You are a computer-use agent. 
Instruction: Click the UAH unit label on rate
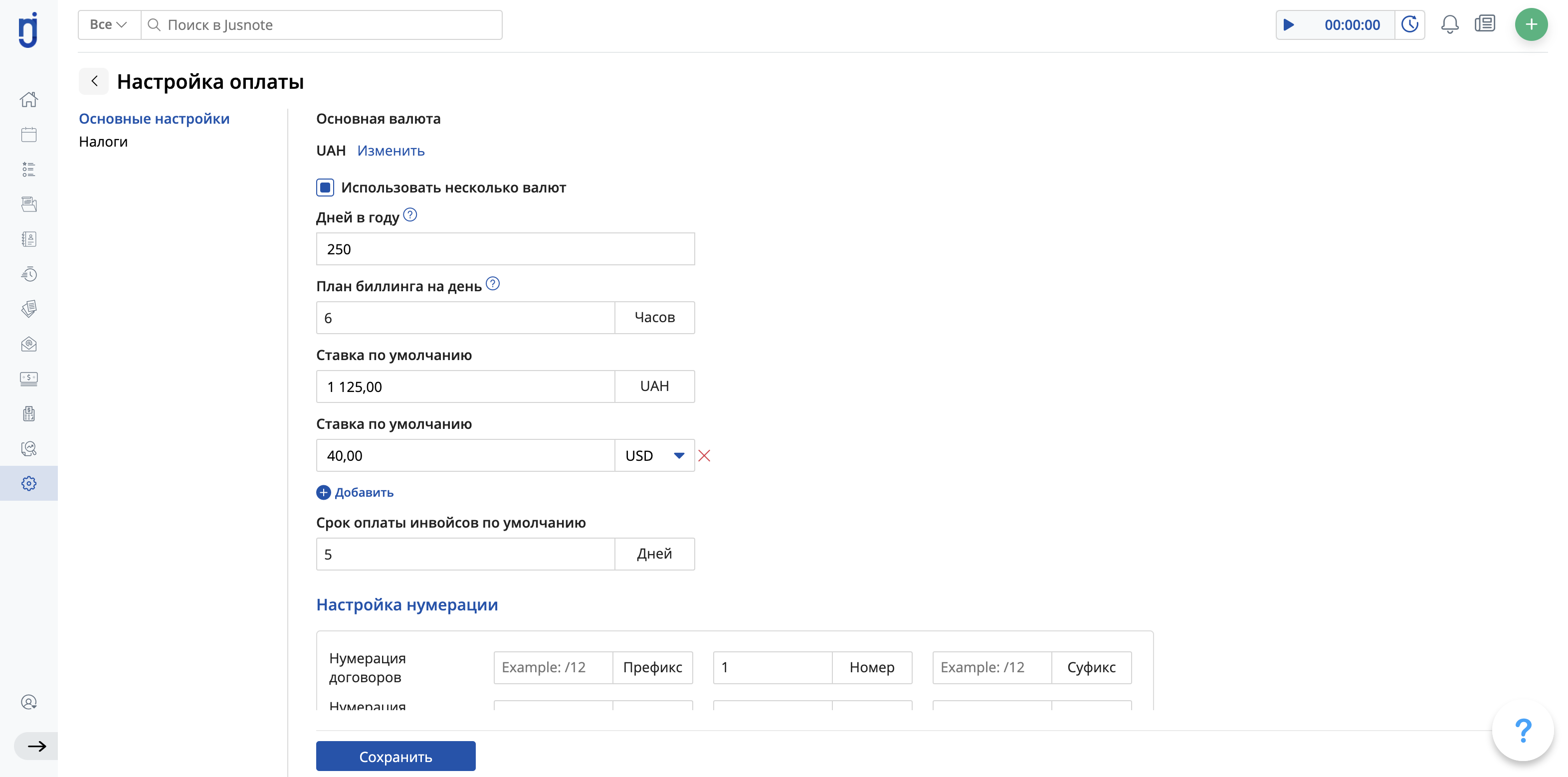pyautogui.click(x=654, y=387)
